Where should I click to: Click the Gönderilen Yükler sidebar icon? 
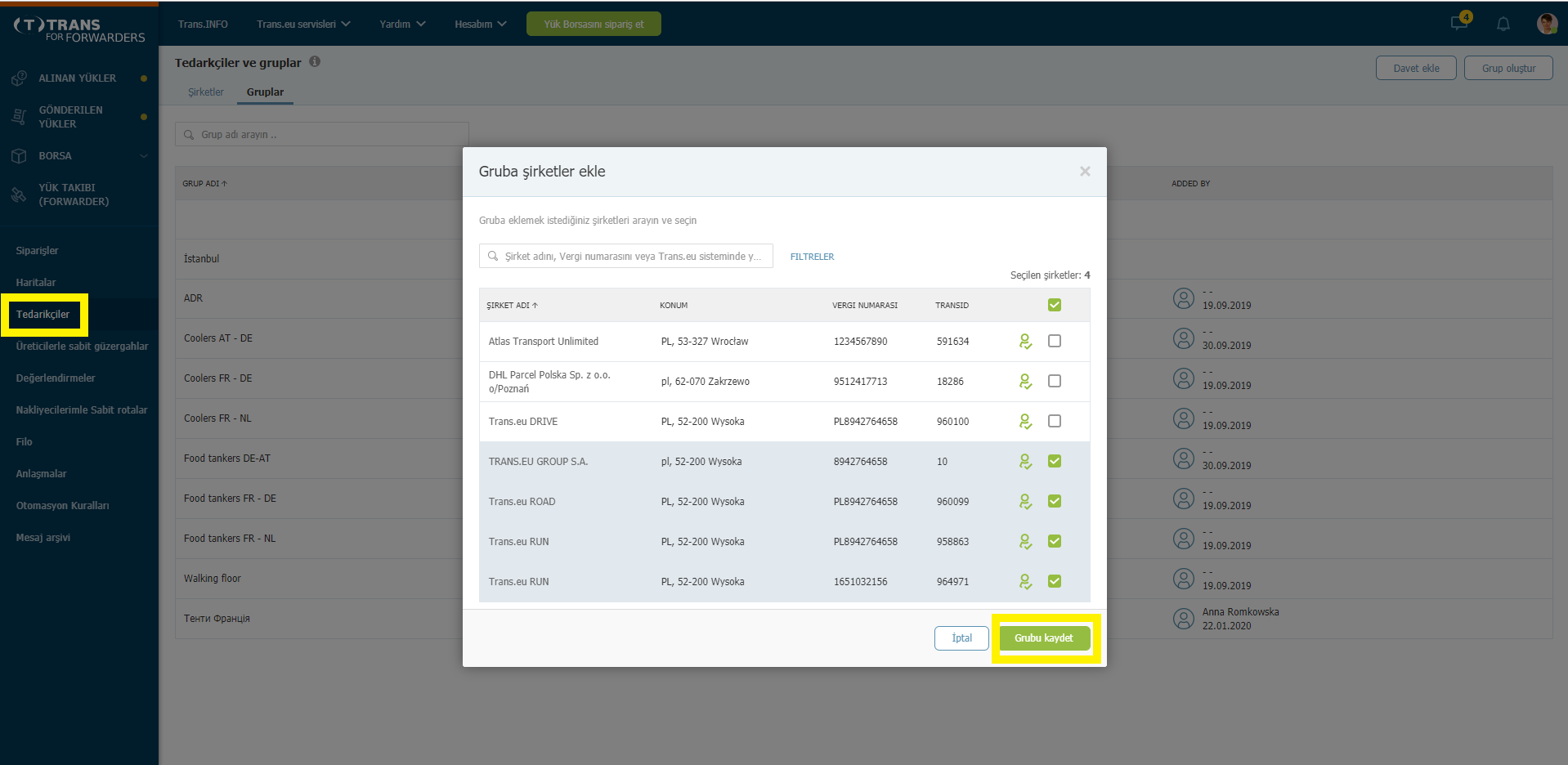click(x=19, y=117)
